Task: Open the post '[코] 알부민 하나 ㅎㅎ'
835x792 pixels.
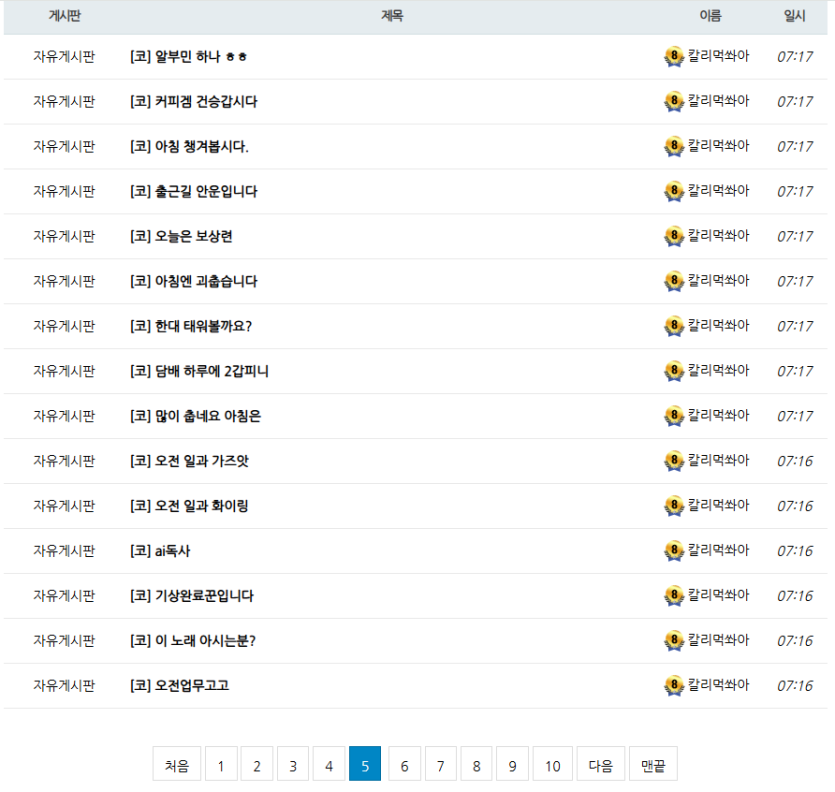Action: [x=189, y=56]
